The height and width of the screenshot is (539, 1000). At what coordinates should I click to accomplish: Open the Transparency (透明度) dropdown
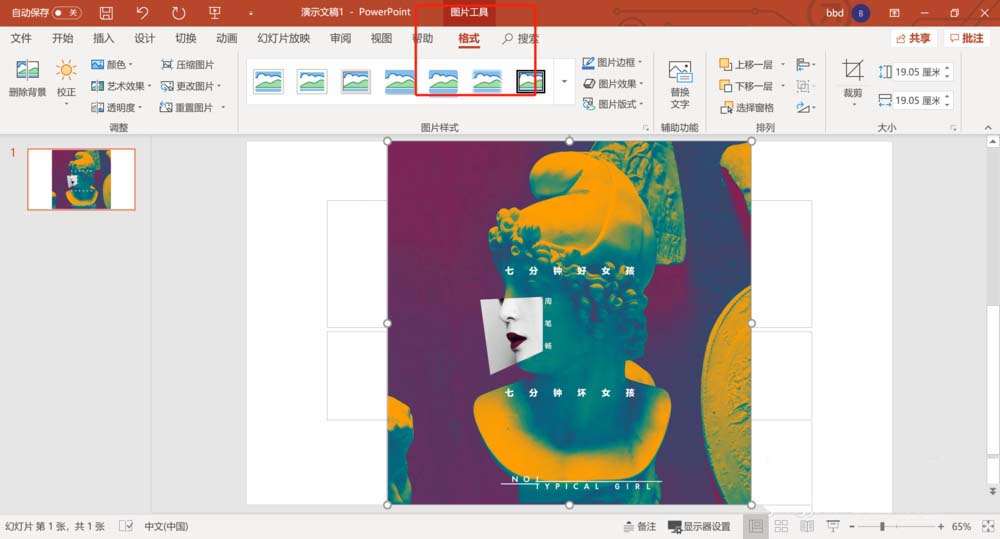[x=117, y=107]
